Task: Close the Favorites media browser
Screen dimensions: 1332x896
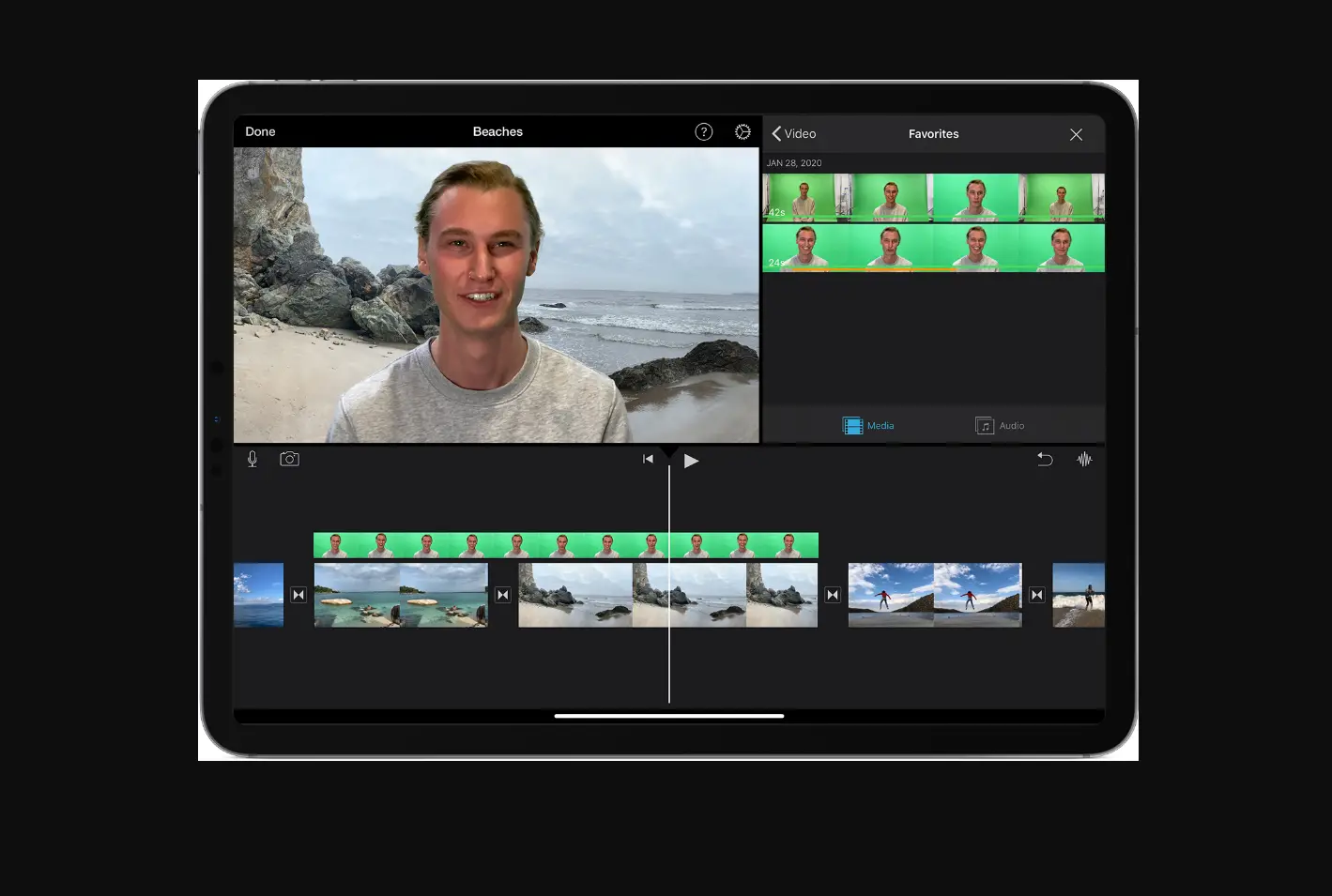Action: [x=1076, y=134]
